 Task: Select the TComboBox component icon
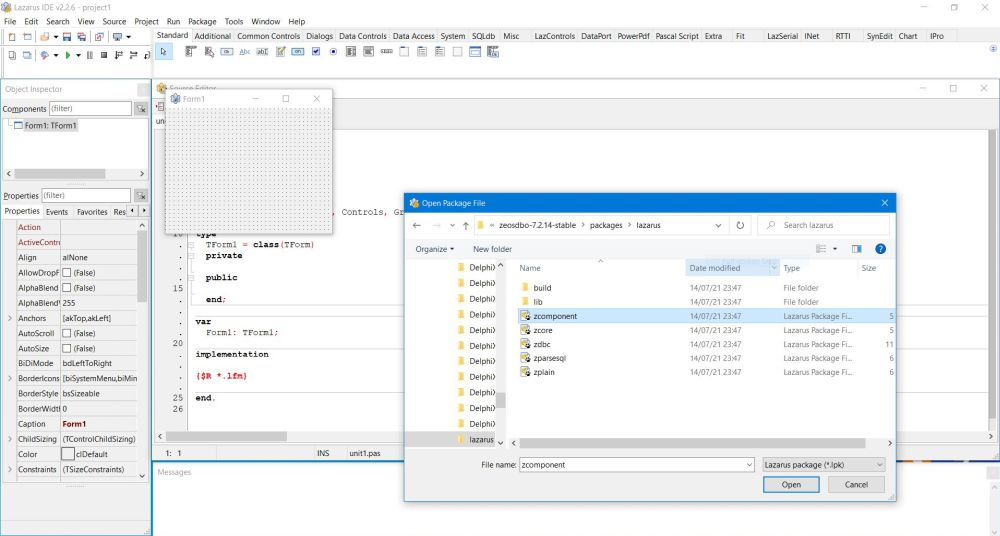[x=369, y=52]
